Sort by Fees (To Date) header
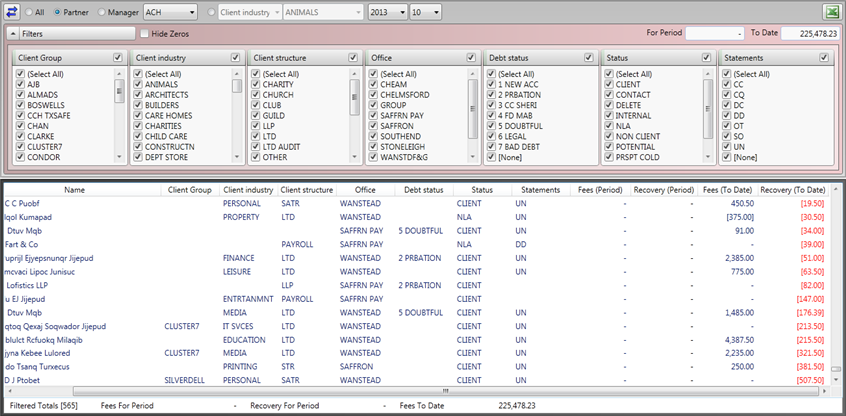846x416 pixels. [x=728, y=190]
